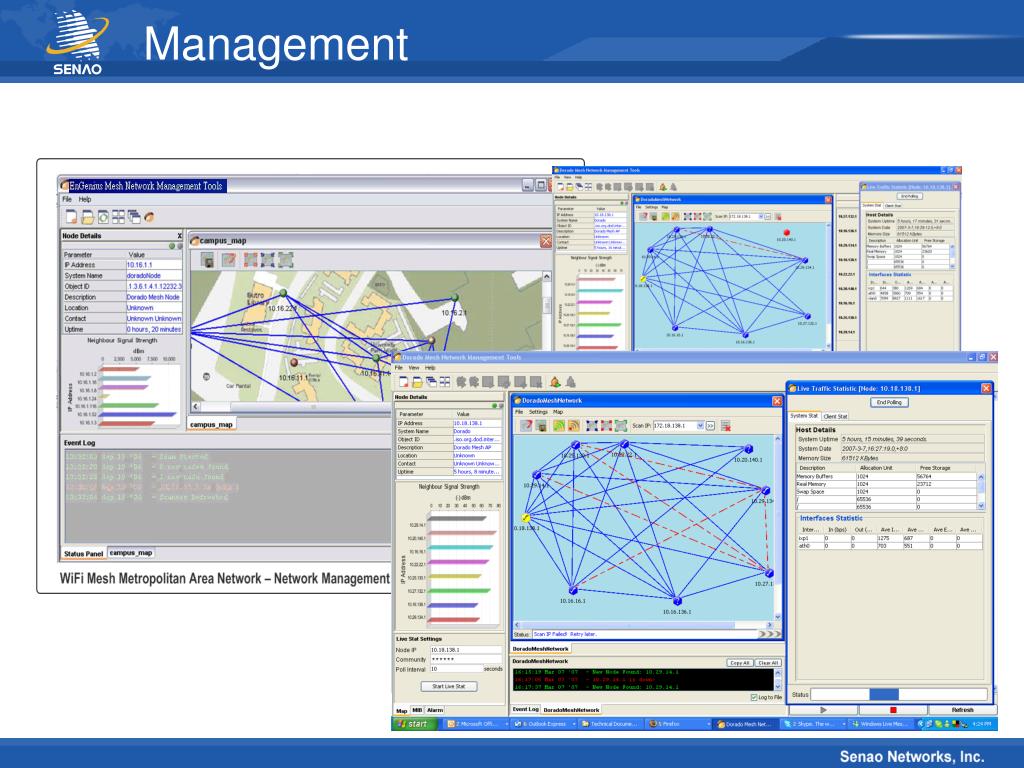
Task: Click the first gear icon in Dorado toolbar
Action: point(461,382)
